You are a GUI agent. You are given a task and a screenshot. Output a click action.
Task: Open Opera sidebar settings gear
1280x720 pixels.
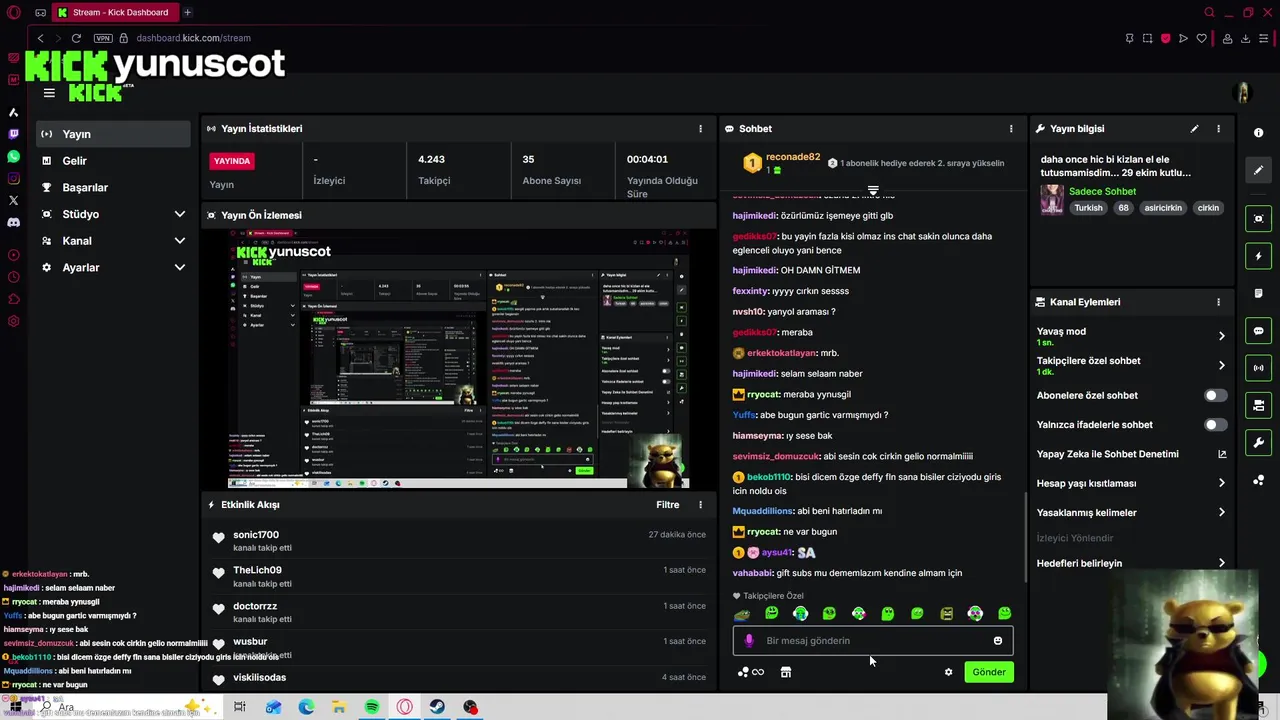click(14, 321)
